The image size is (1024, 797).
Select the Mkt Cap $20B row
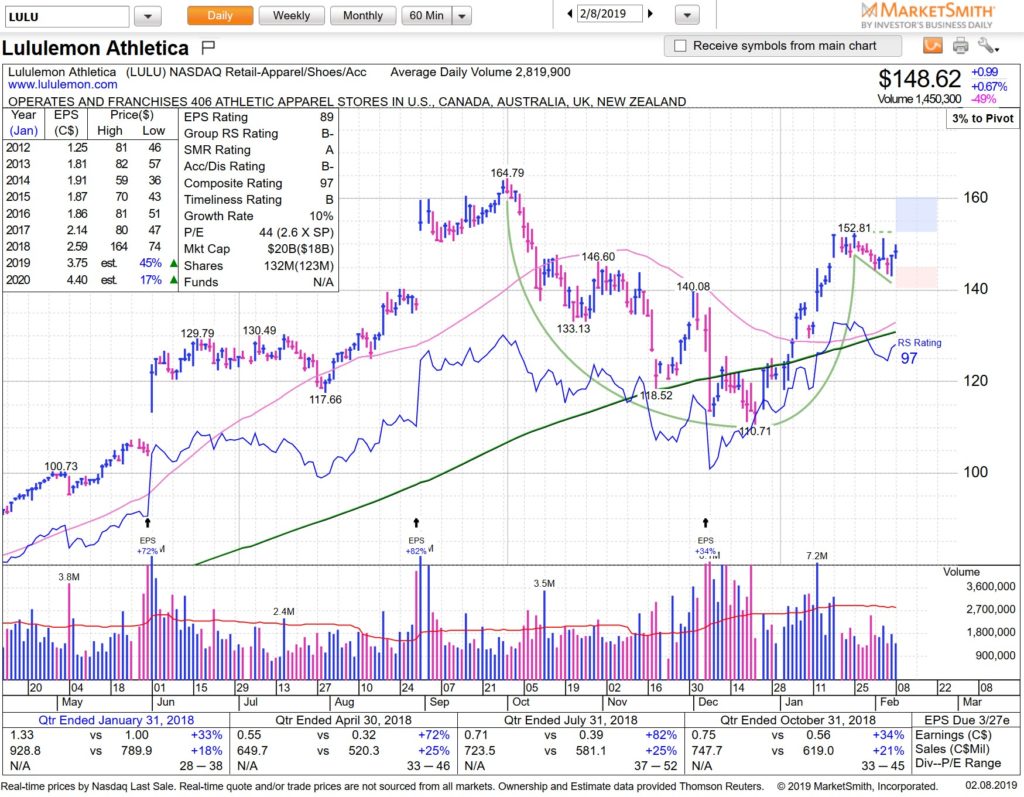coord(259,249)
